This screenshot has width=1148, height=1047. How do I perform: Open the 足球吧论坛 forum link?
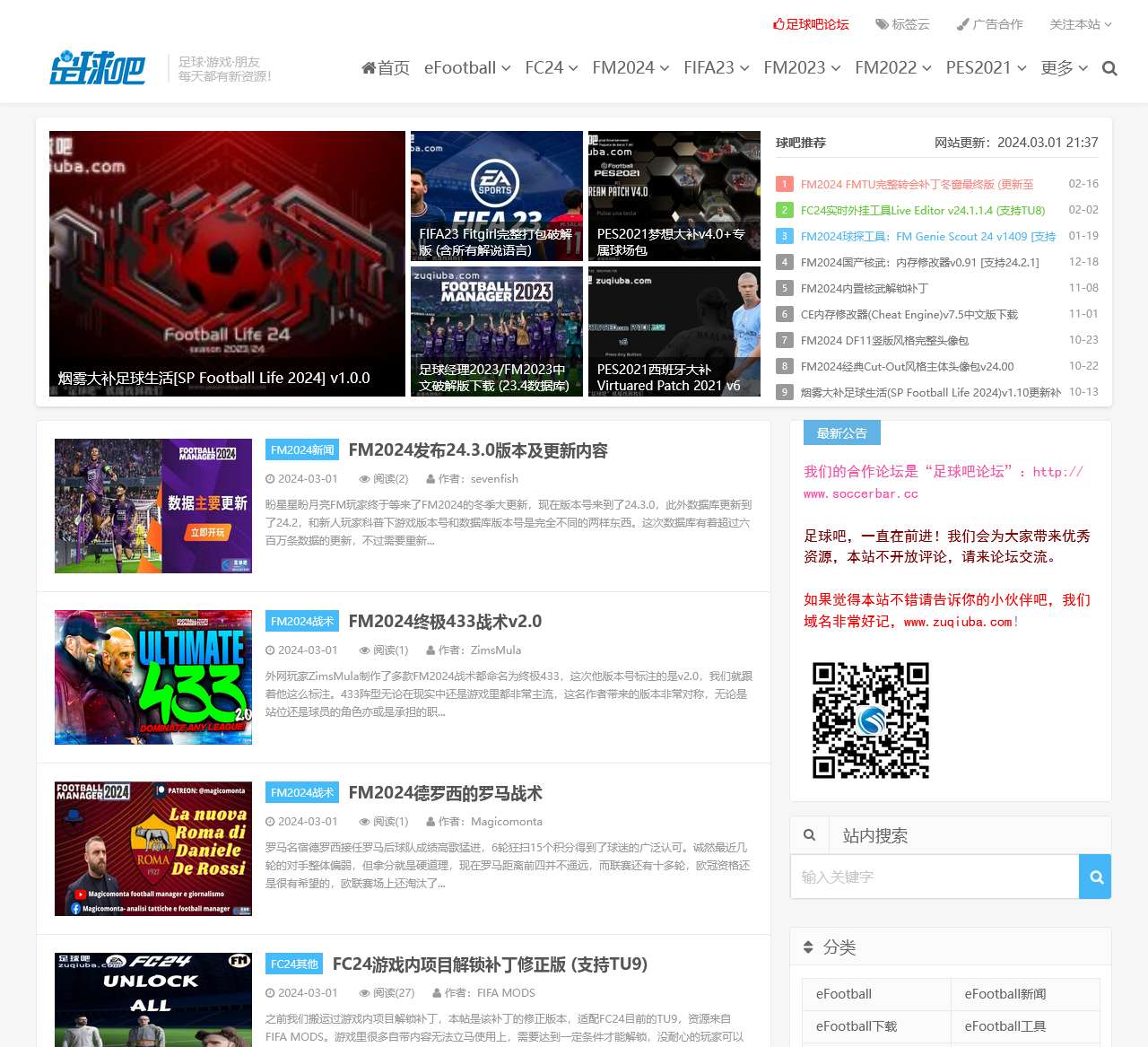(811, 24)
